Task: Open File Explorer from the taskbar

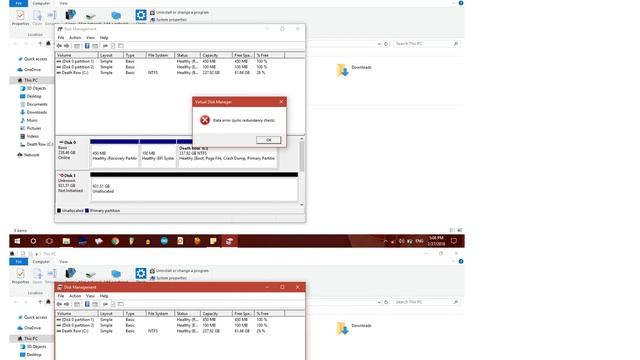Action: (66, 241)
